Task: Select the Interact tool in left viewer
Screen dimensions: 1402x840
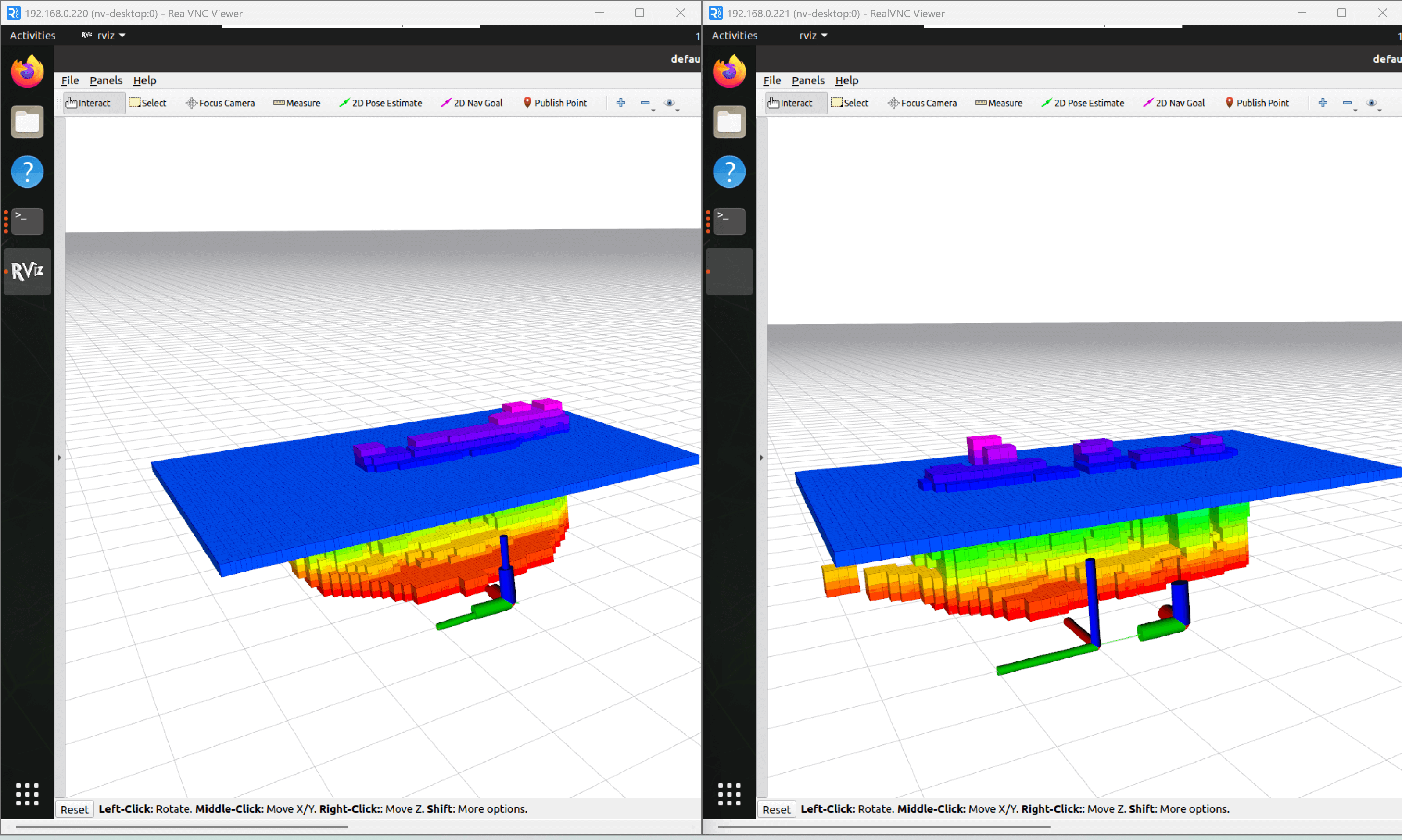Action: (94, 103)
